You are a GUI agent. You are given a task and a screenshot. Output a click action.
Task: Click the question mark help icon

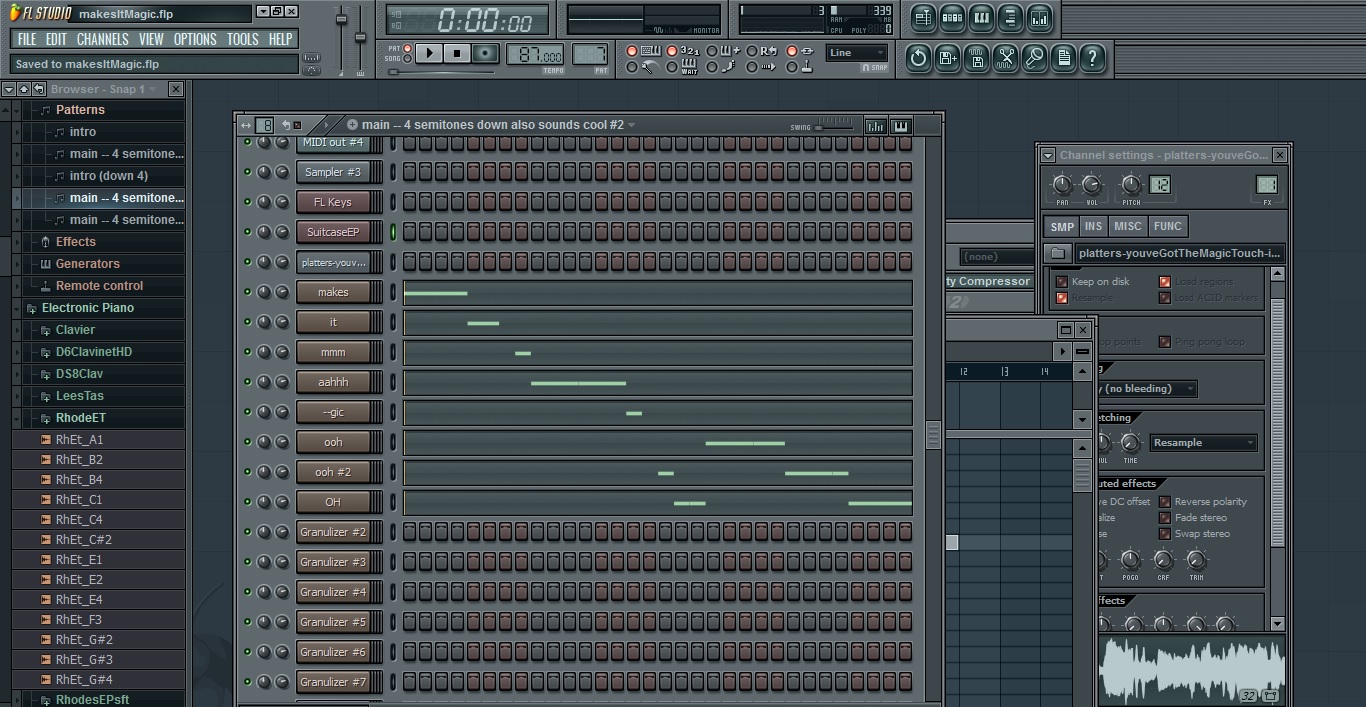[1092, 58]
